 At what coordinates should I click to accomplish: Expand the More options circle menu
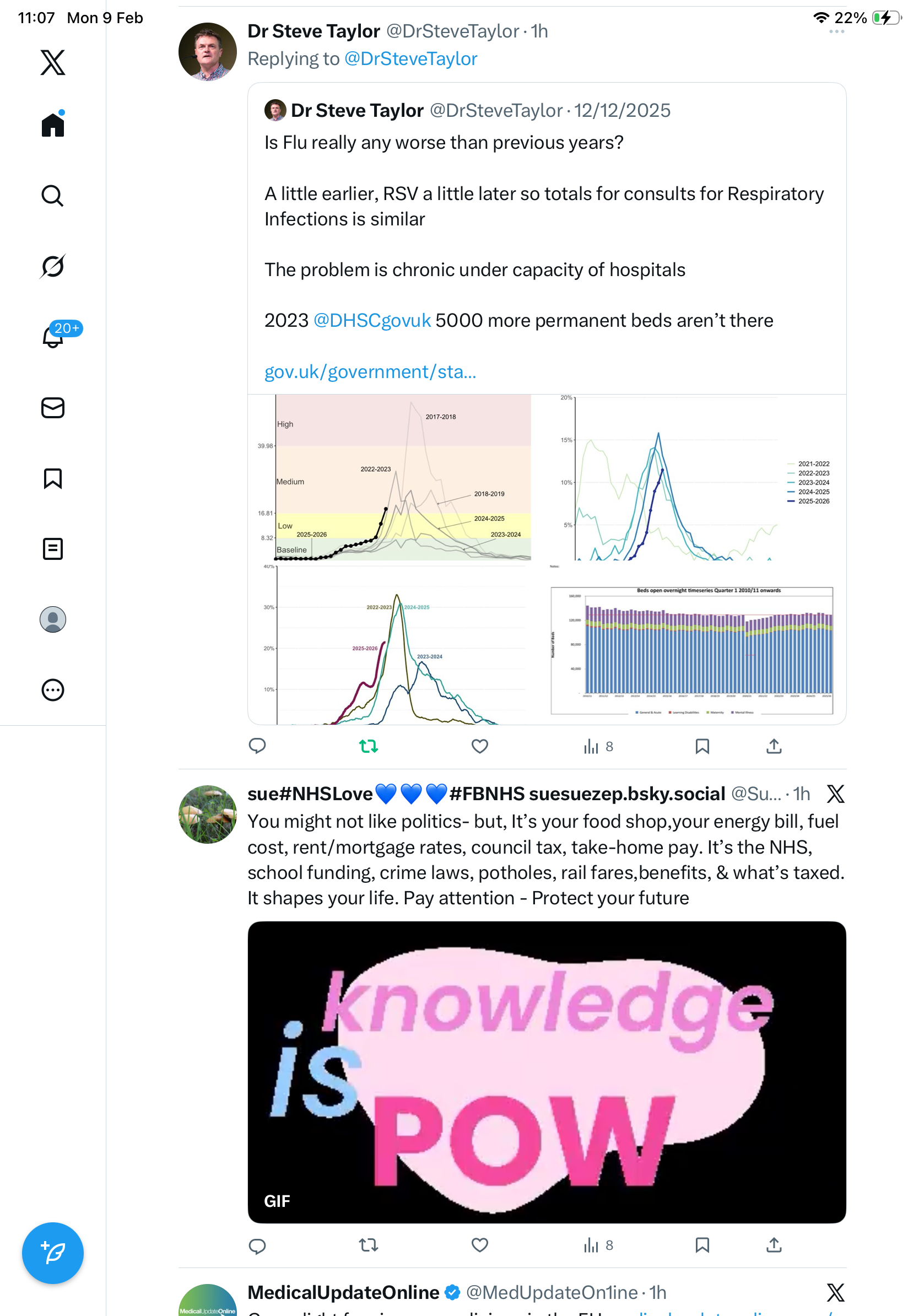click(x=53, y=689)
